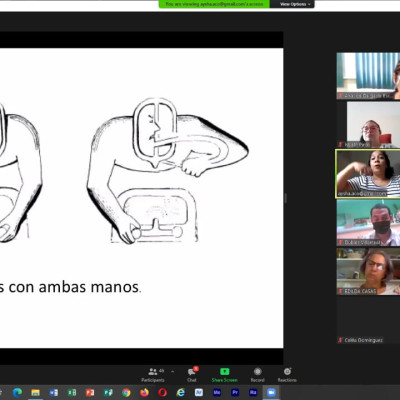Switch to the Zoom taskbar icon

[x=271, y=392]
